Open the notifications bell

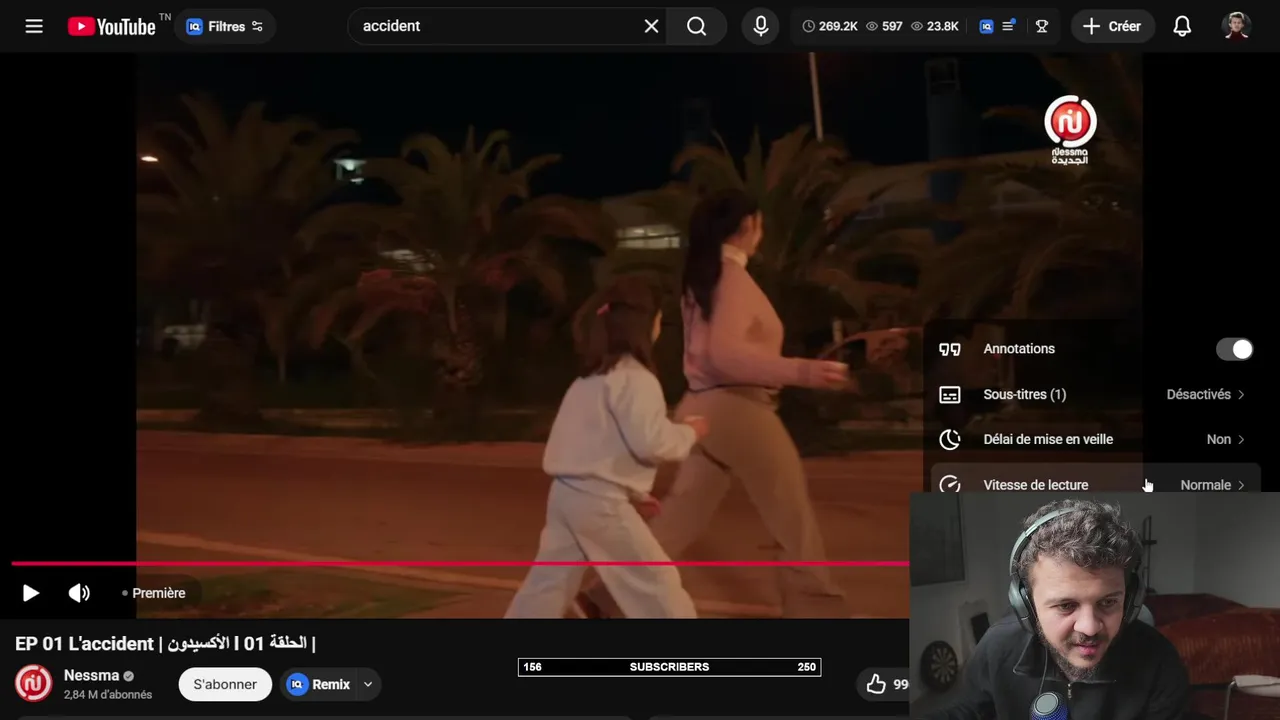(1182, 26)
